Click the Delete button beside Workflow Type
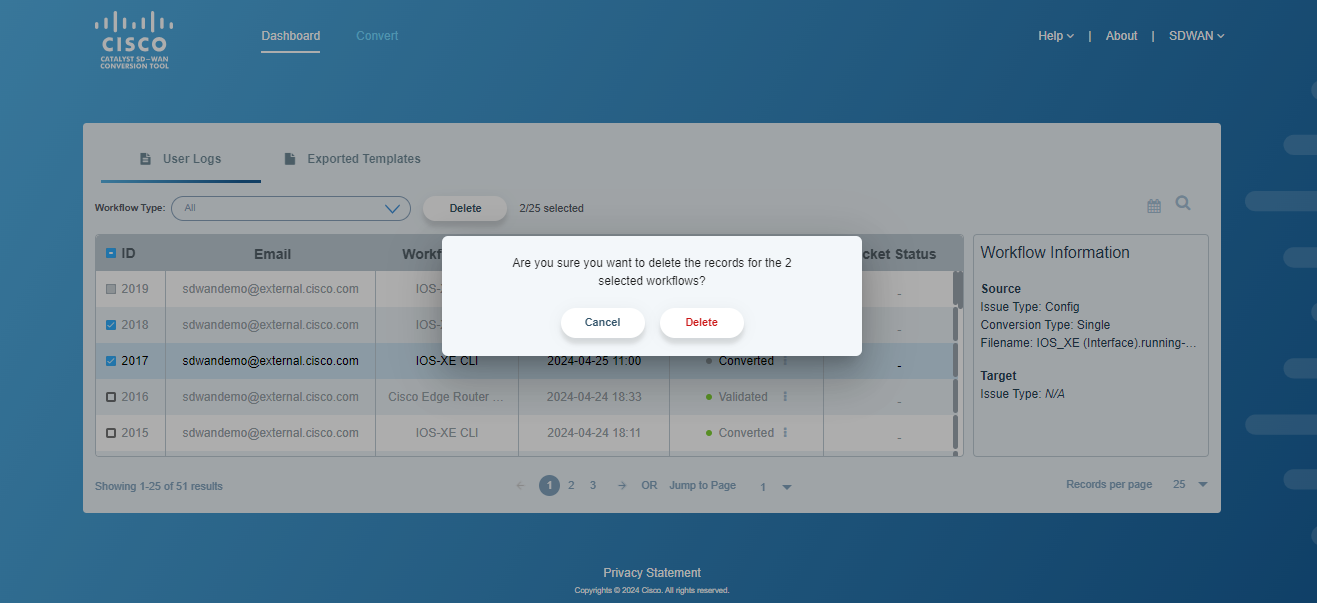The height and width of the screenshot is (603, 1317). tap(465, 208)
